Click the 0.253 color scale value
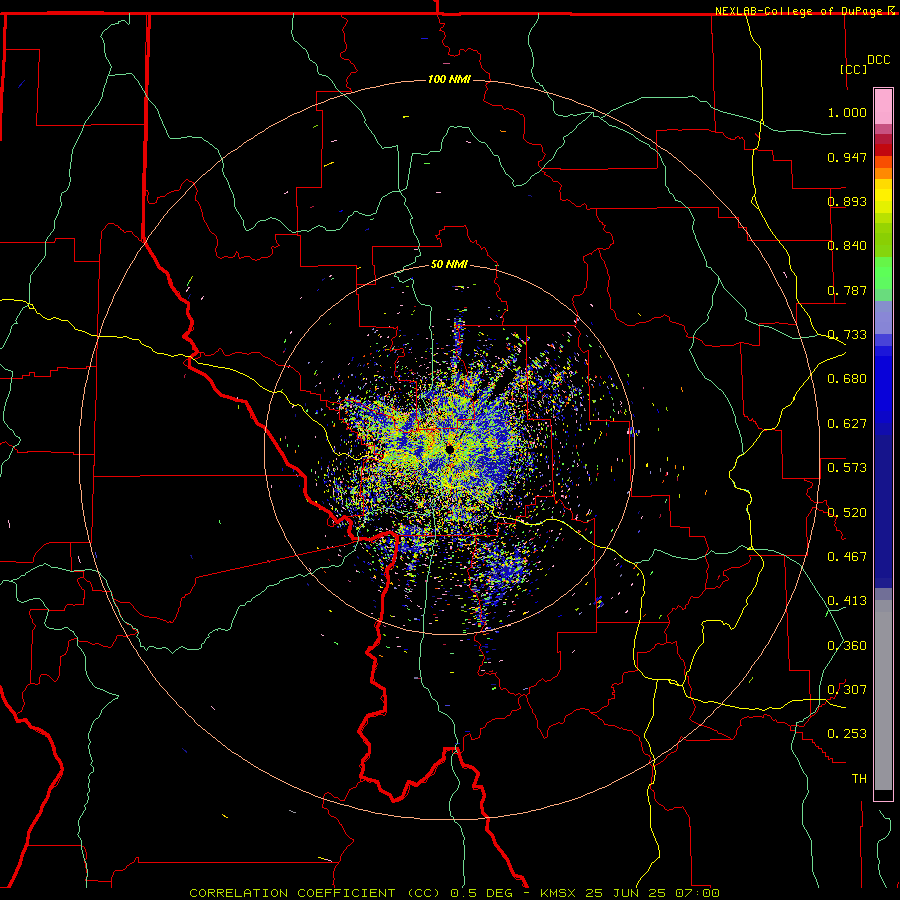900x900 pixels. (x=847, y=734)
